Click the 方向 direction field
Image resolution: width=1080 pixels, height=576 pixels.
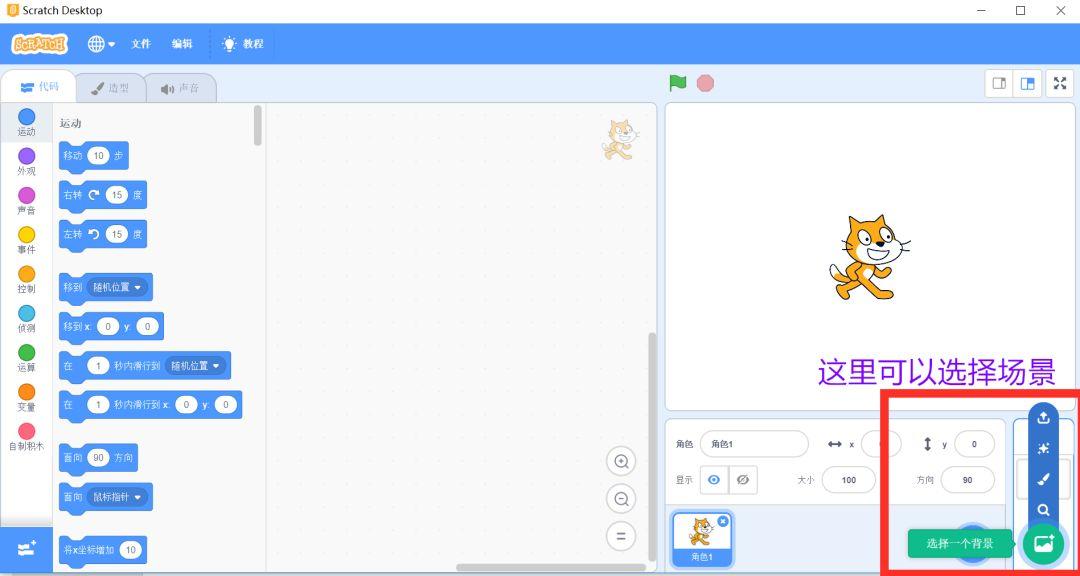[x=968, y=480]
